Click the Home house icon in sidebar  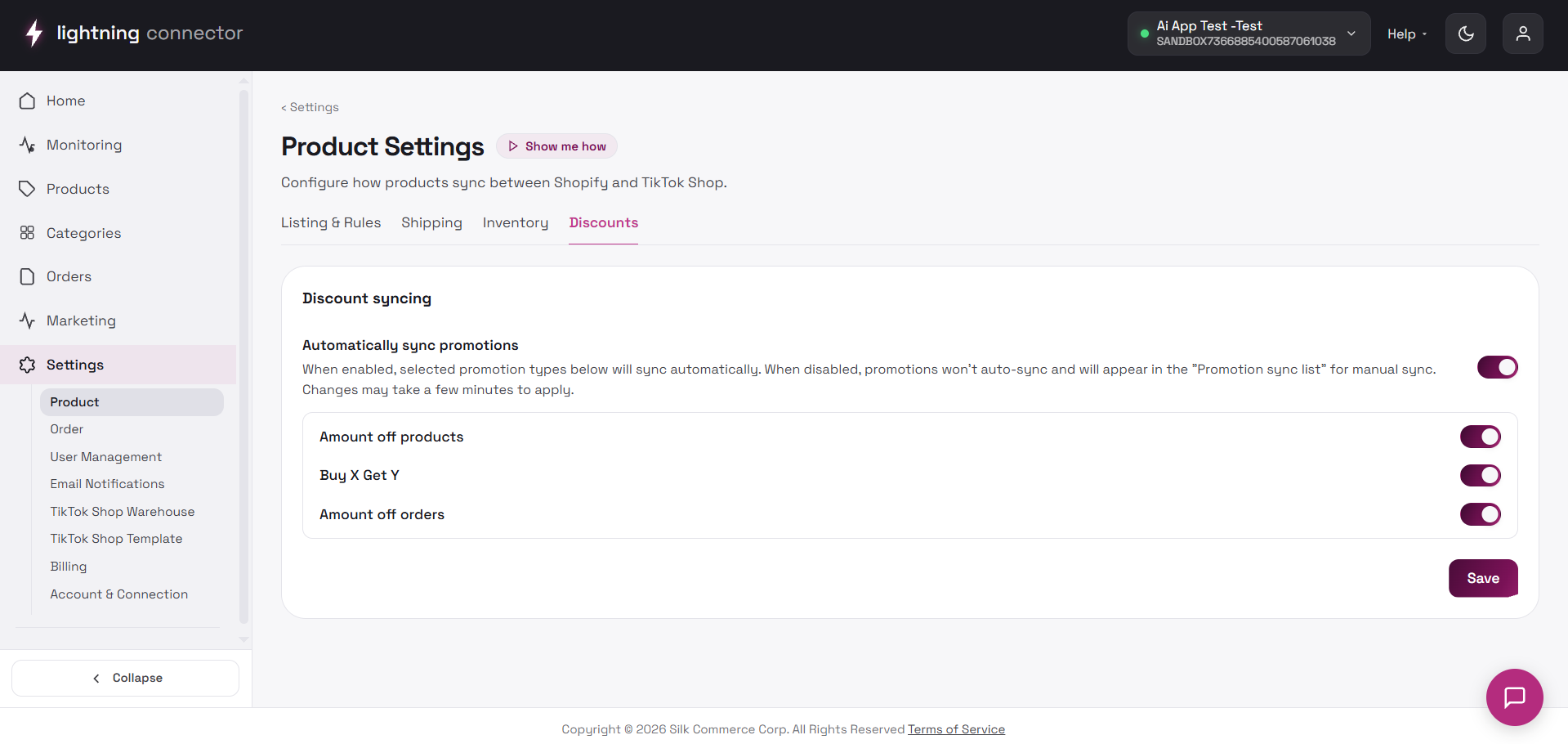point(27,101)
